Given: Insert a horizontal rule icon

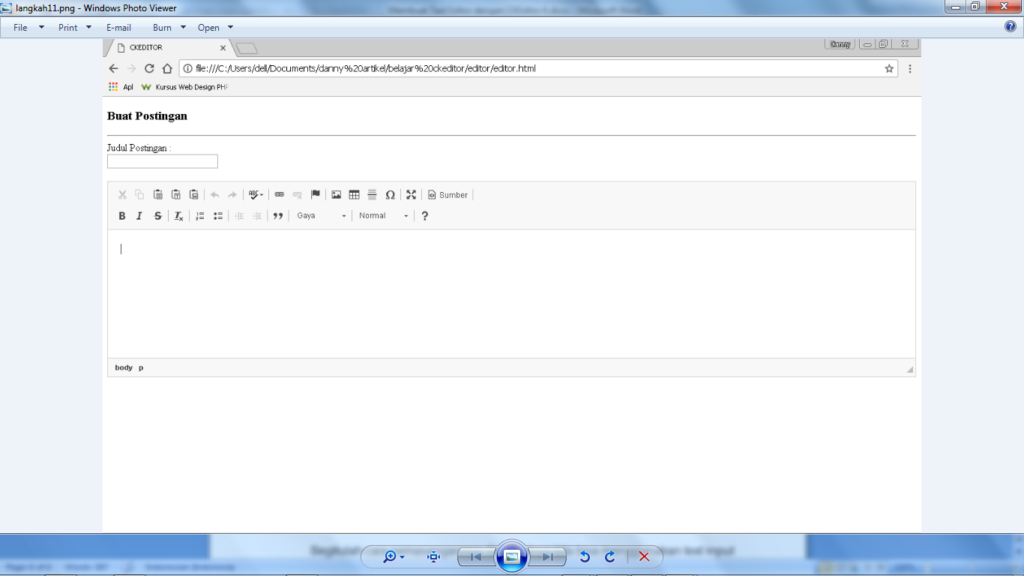Looking at the screenshot, I should [x=371, y=195].
